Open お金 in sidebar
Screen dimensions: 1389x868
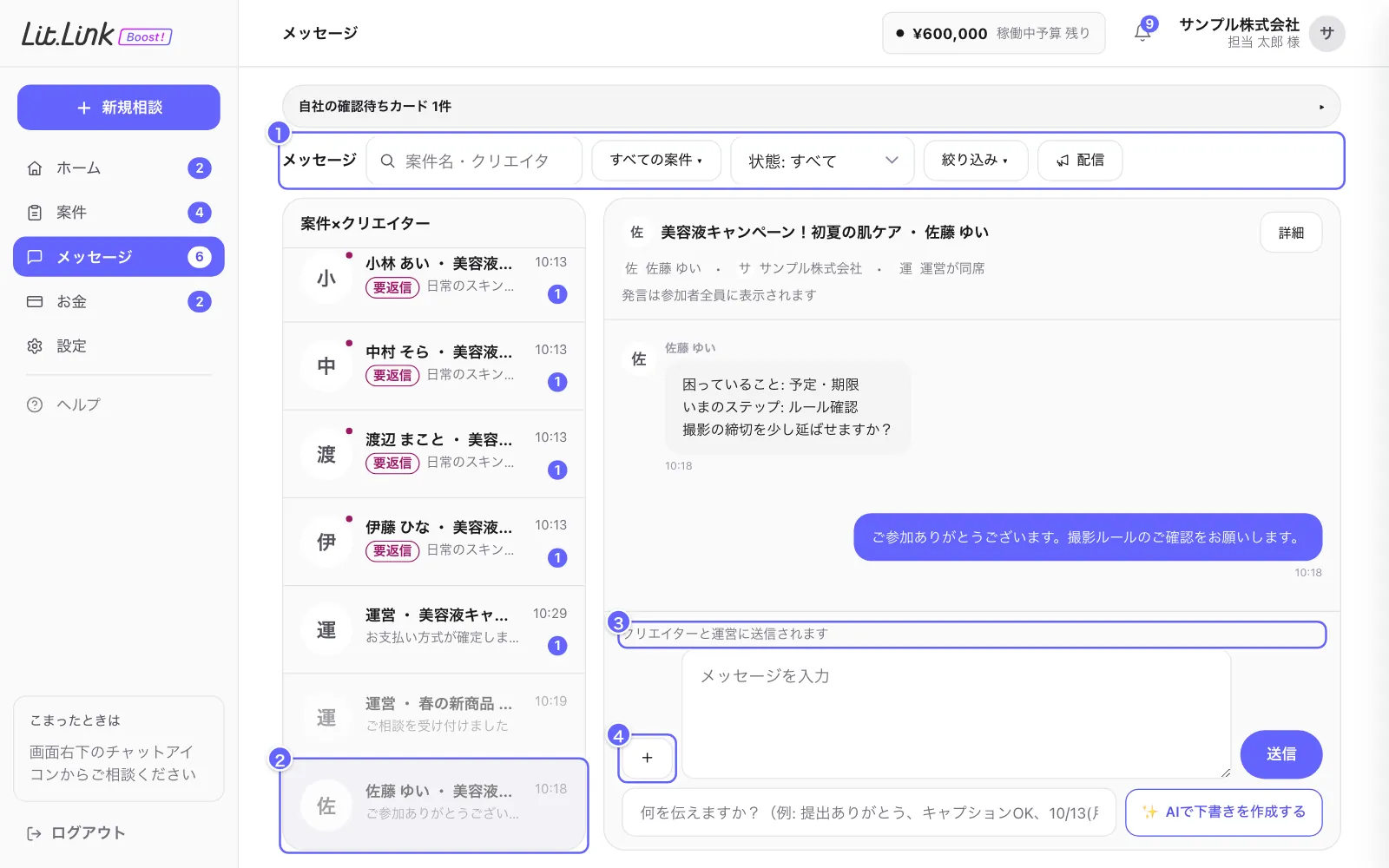tap(119, 302)
